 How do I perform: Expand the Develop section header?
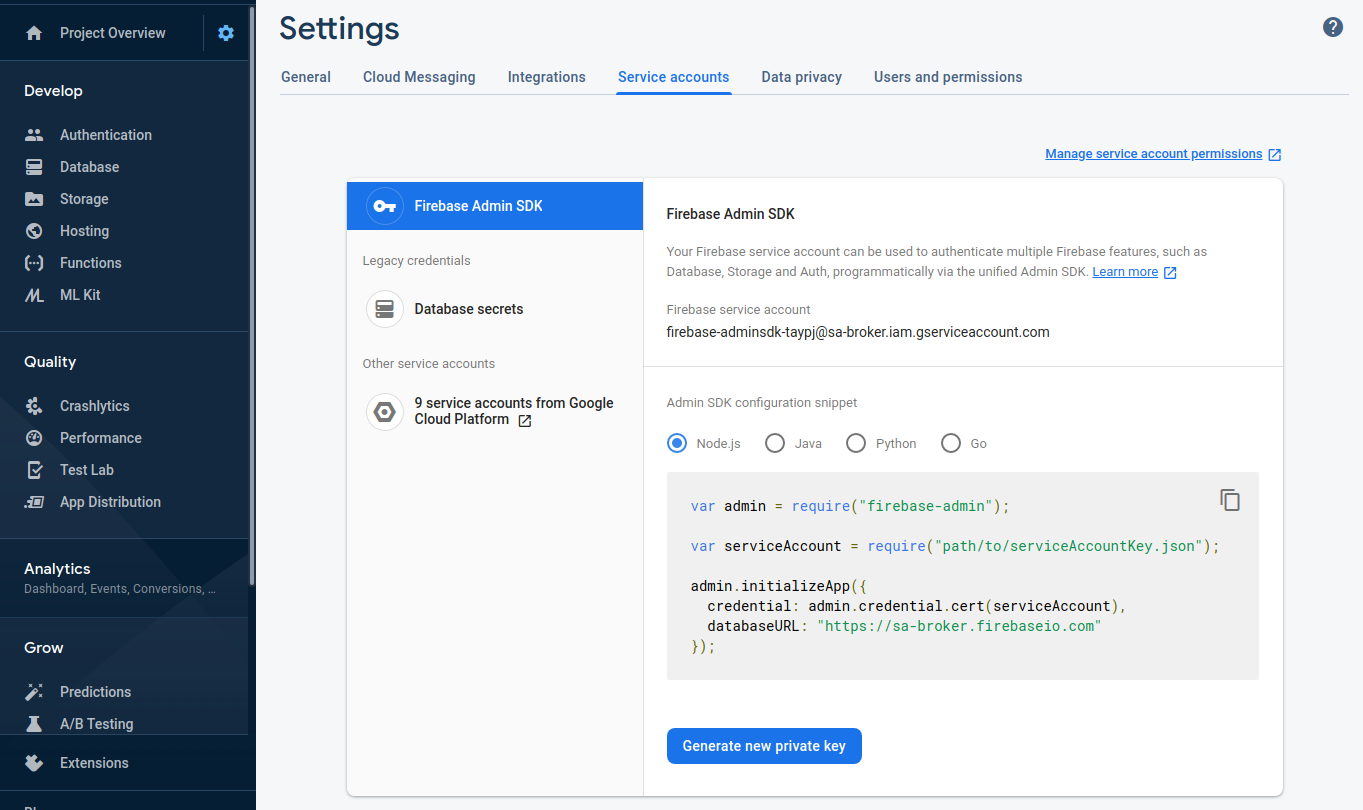[x=53, y=91]
